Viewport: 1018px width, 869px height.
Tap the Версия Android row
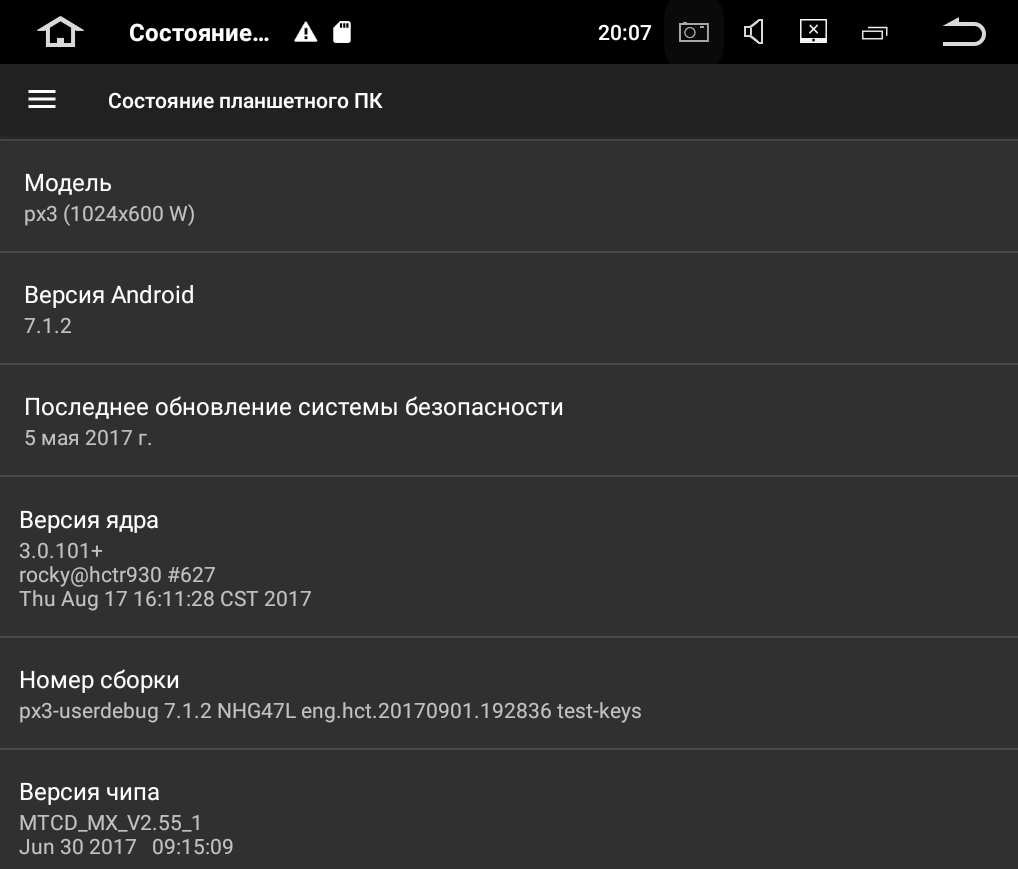click(509, 309)
